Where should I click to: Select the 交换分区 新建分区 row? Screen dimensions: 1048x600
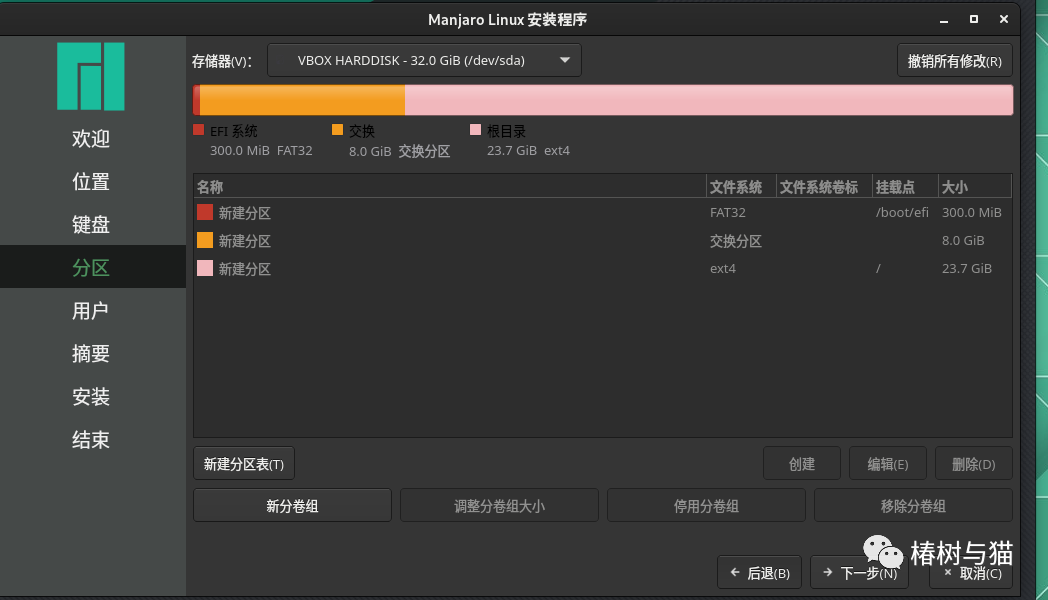[603, 241]
